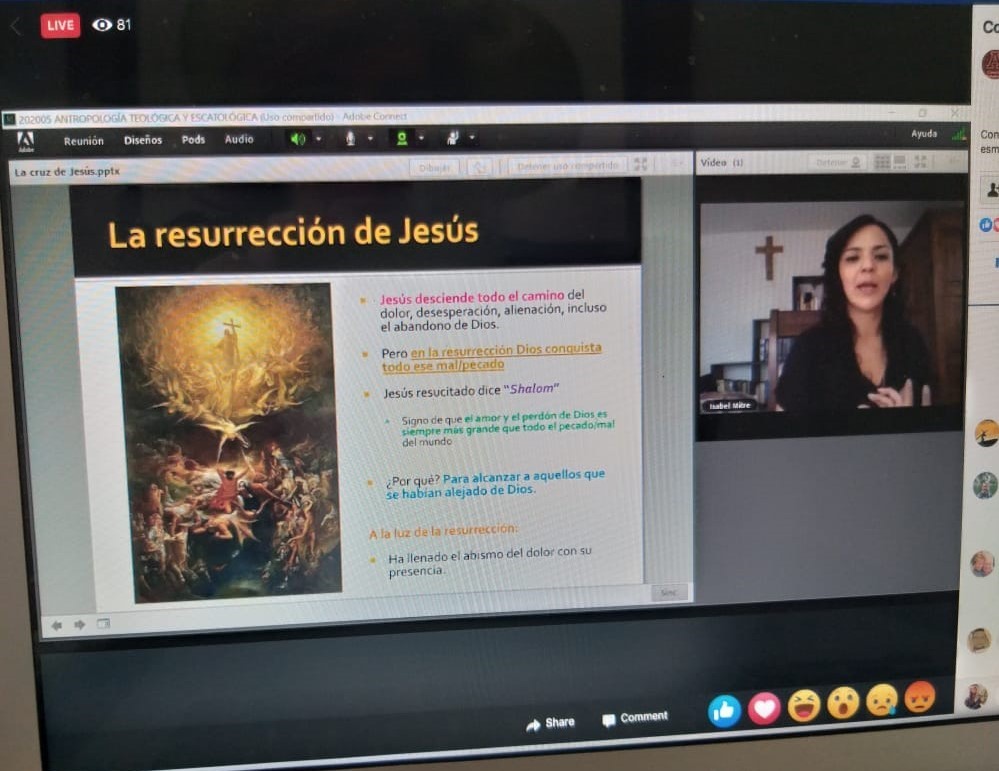Click the Share button
Screen dimensions: 999x771
tap(551, 723)
